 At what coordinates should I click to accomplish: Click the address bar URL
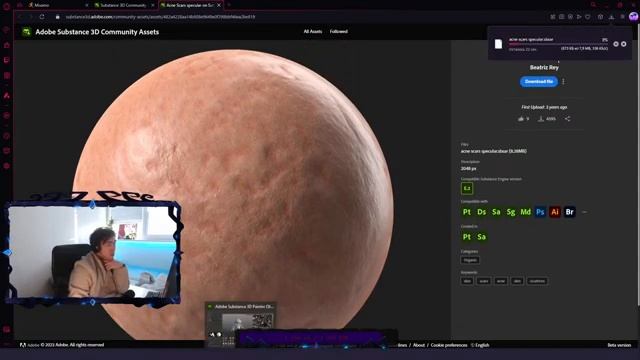160,17
